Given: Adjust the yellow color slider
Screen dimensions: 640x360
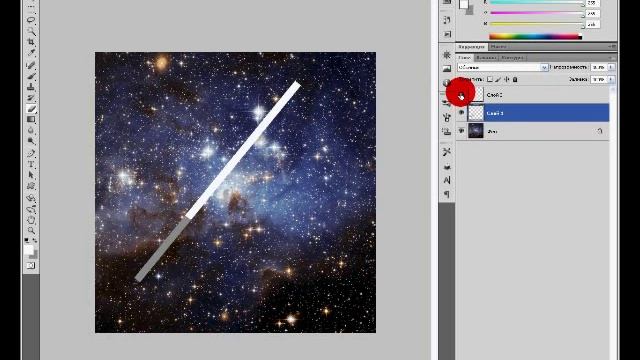Looking at the screenshot, I should point(536,24).
